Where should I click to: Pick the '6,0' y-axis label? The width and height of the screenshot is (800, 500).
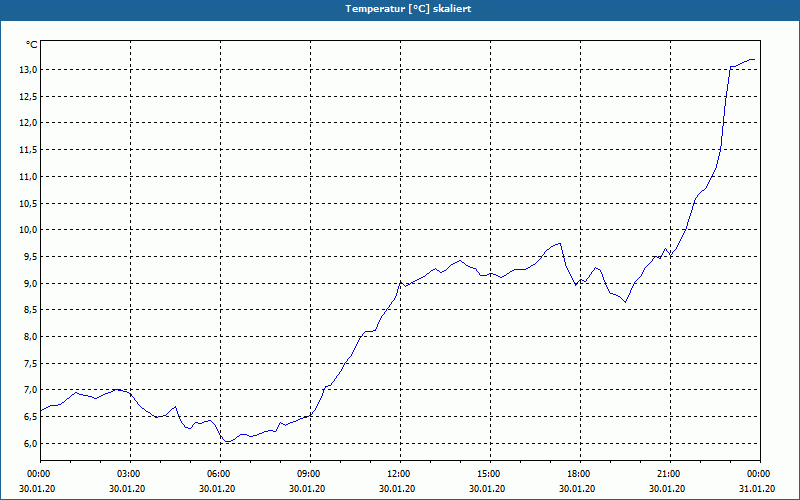(30, 443)
